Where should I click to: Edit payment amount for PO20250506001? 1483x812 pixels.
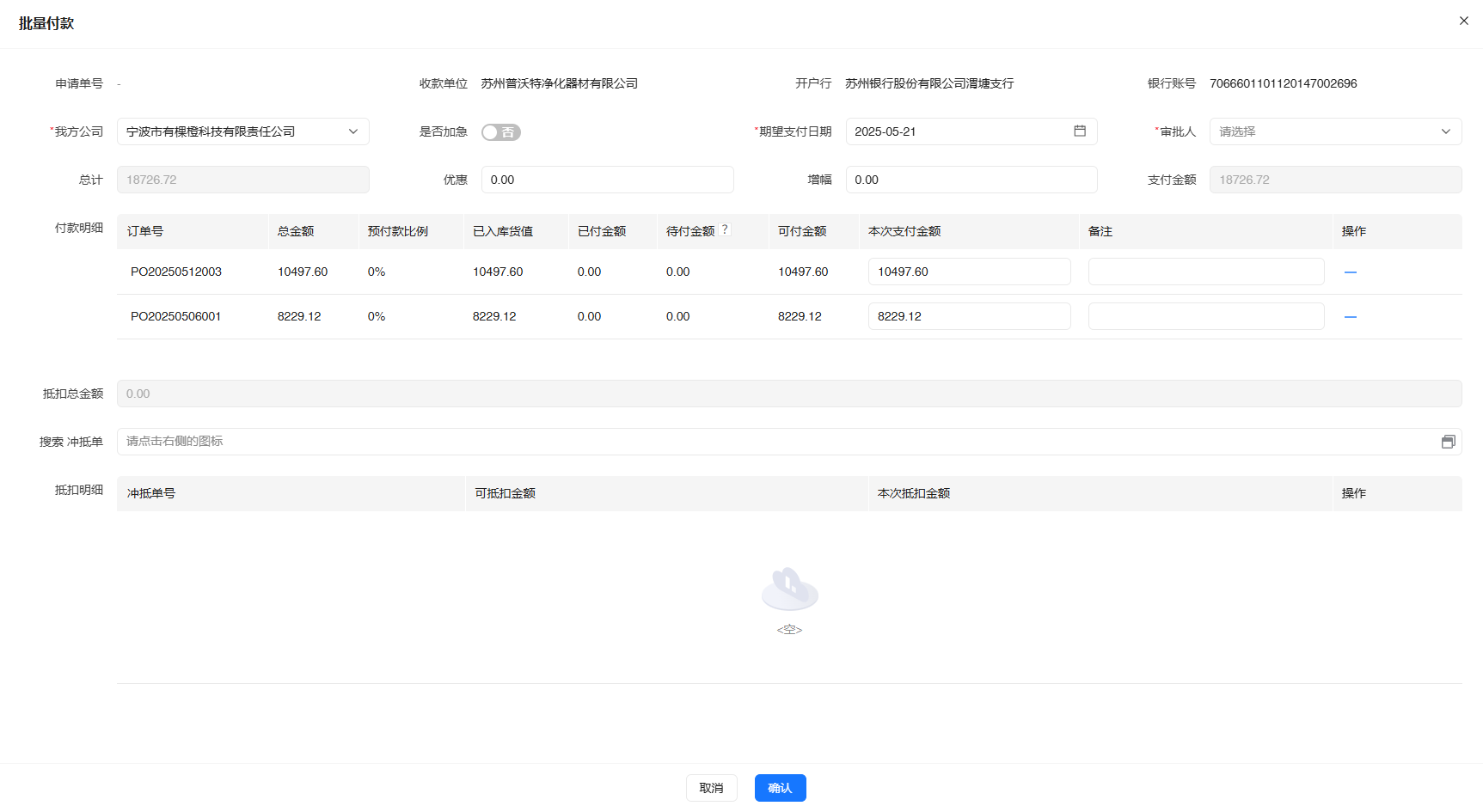tap(969, 316)
